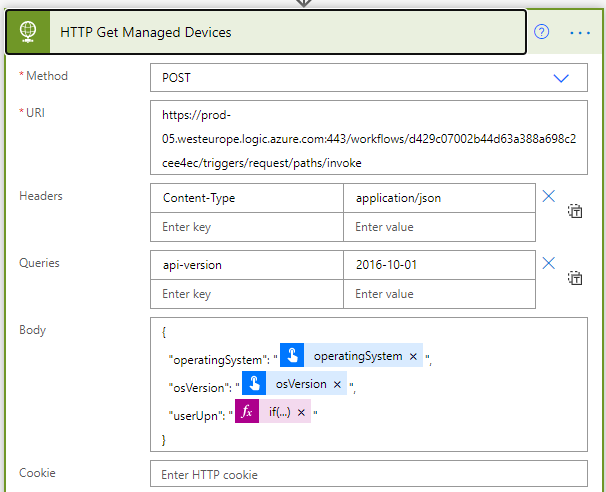Viewport: 606px width, 492px height.
Task: Click the operatingSystem token trigger icon
Action: 292,355
